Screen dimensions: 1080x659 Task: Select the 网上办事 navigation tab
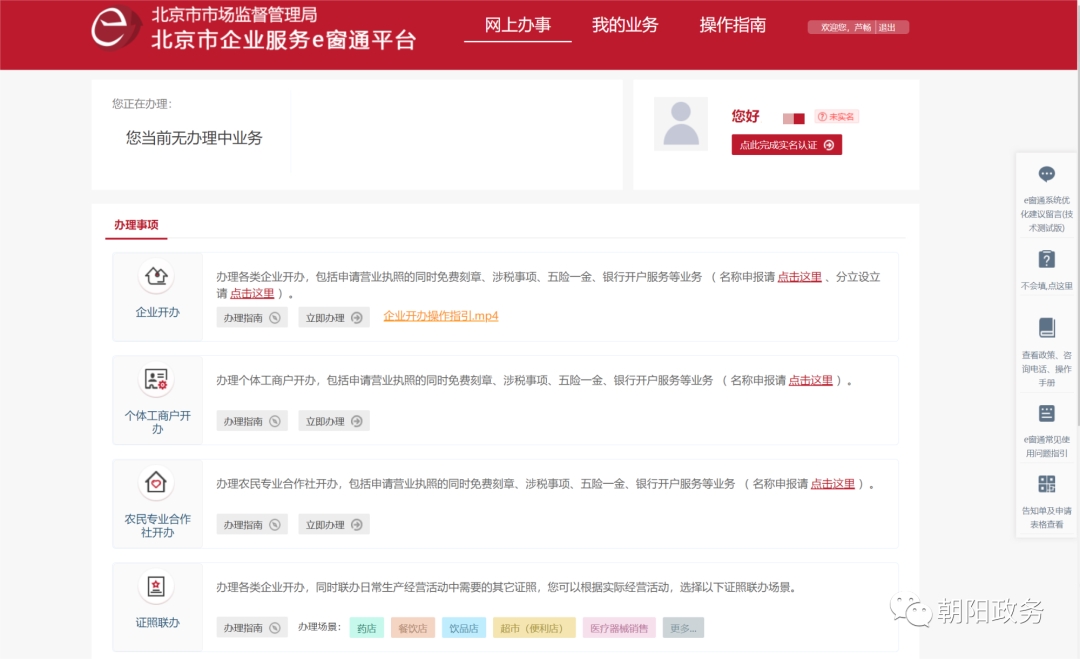coord(518,26)
